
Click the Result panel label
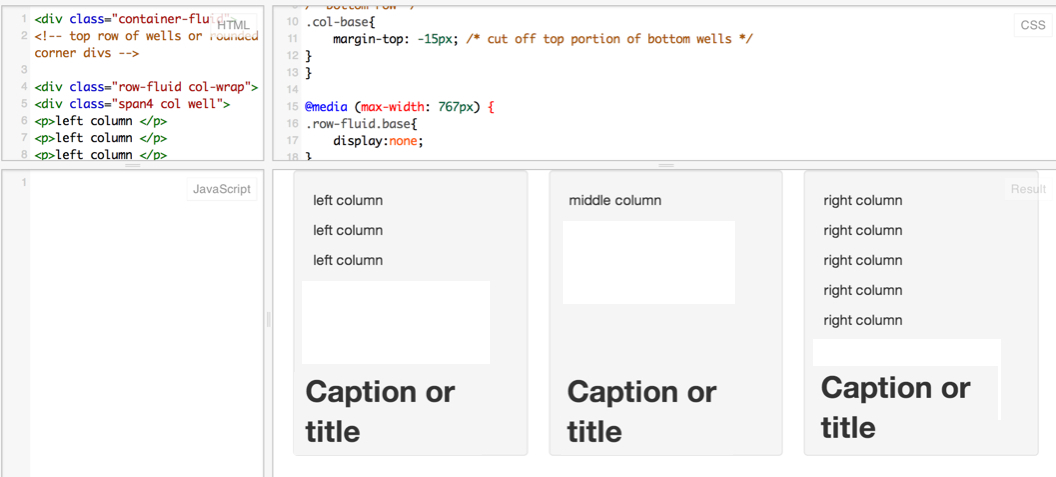point(1028,189)
